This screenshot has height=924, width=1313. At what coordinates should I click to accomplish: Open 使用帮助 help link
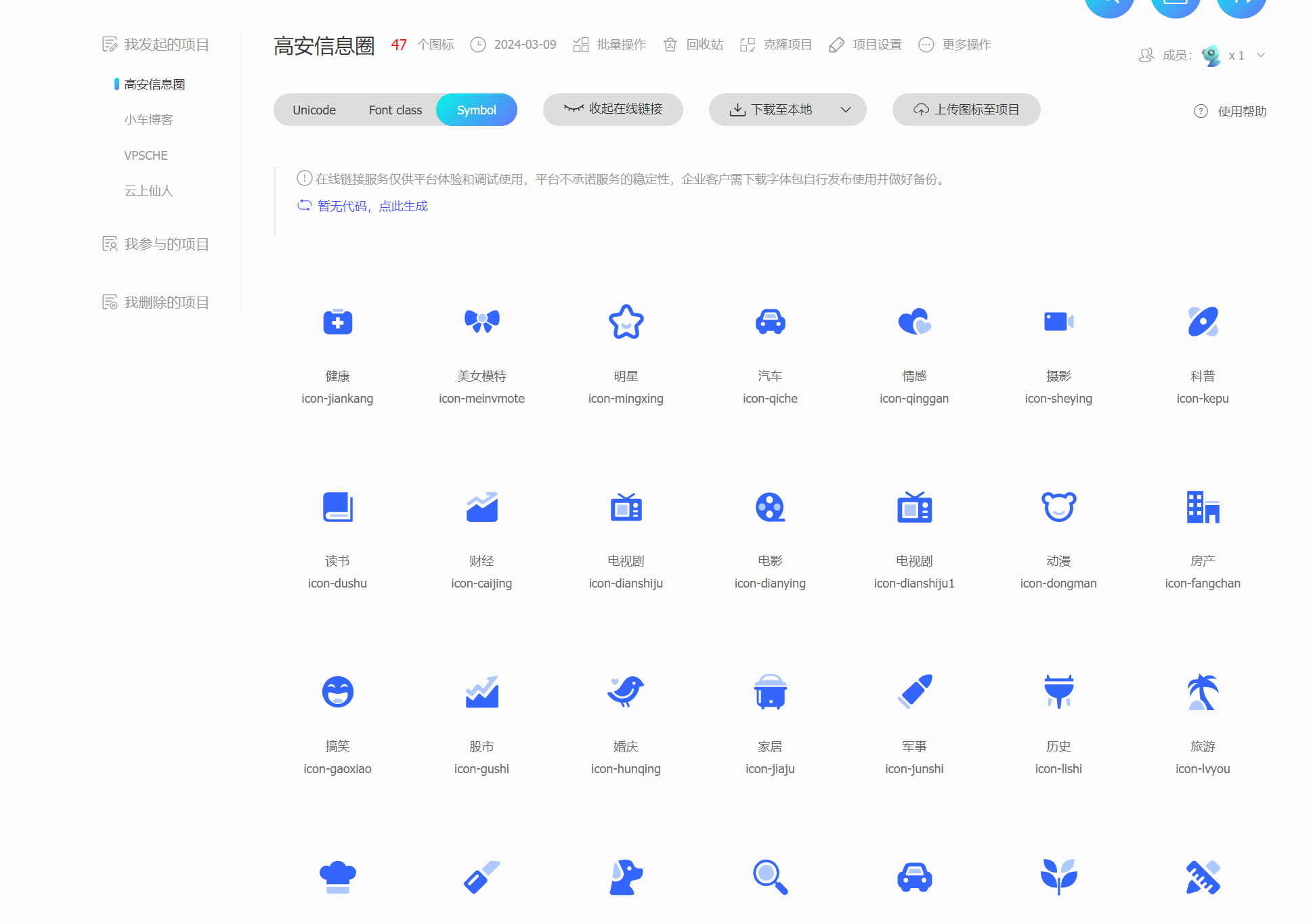(x=1230, y=111)
